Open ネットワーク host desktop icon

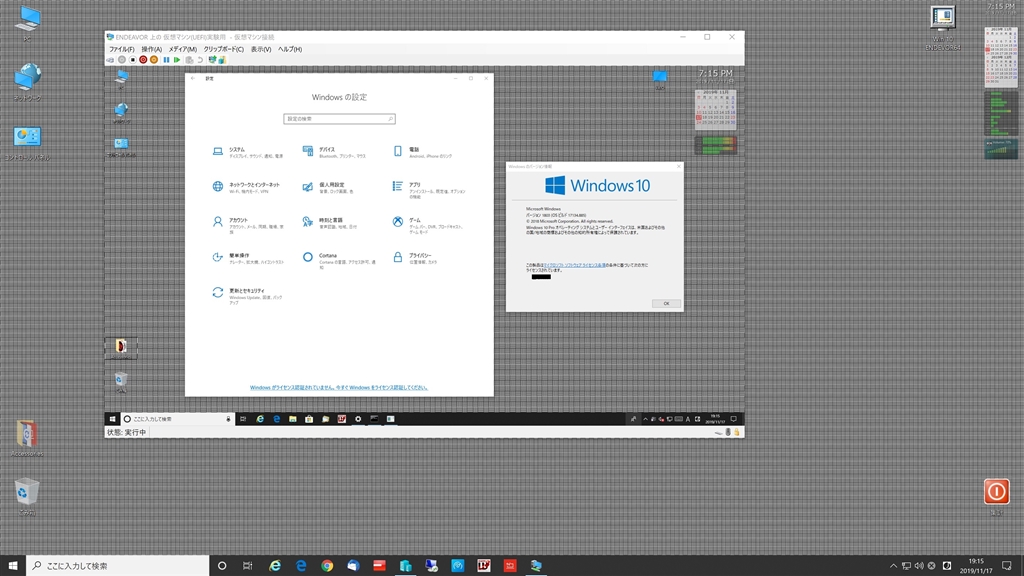coord(27,82)
